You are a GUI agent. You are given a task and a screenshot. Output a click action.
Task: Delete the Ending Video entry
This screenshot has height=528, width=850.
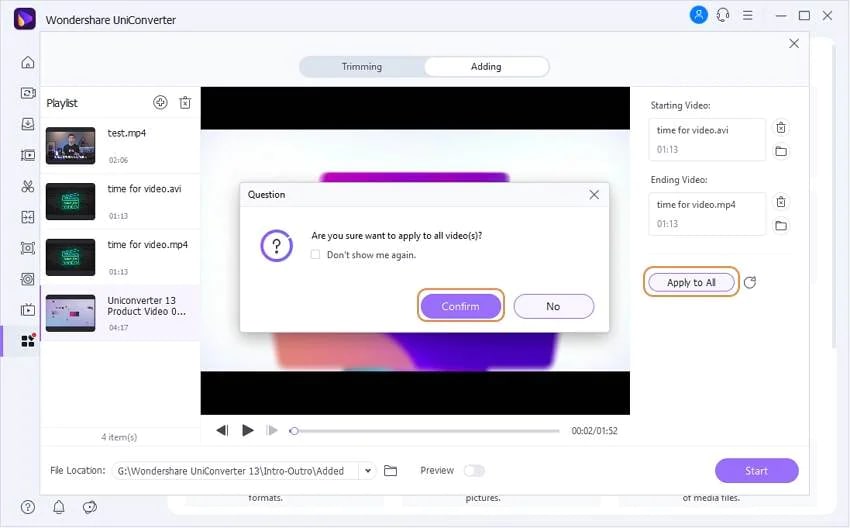pos(781,202)
